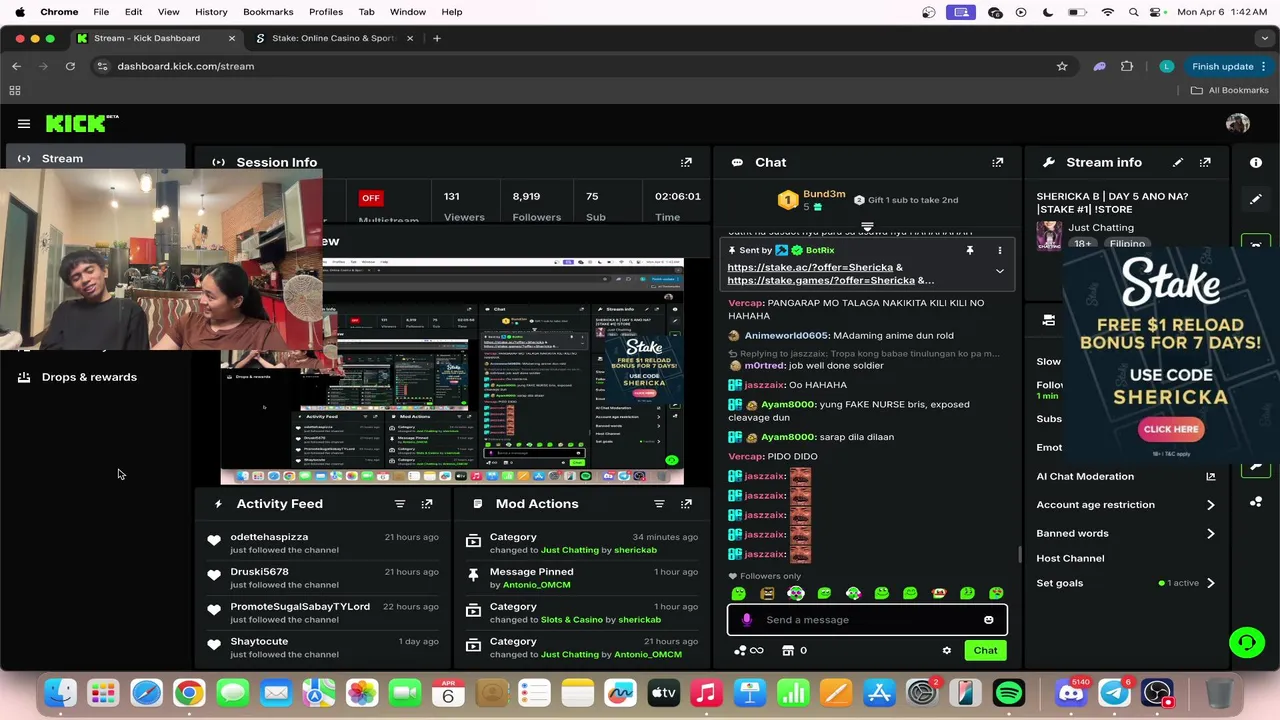Click the Just Chatting category thumbnail

click(1048, 235)
